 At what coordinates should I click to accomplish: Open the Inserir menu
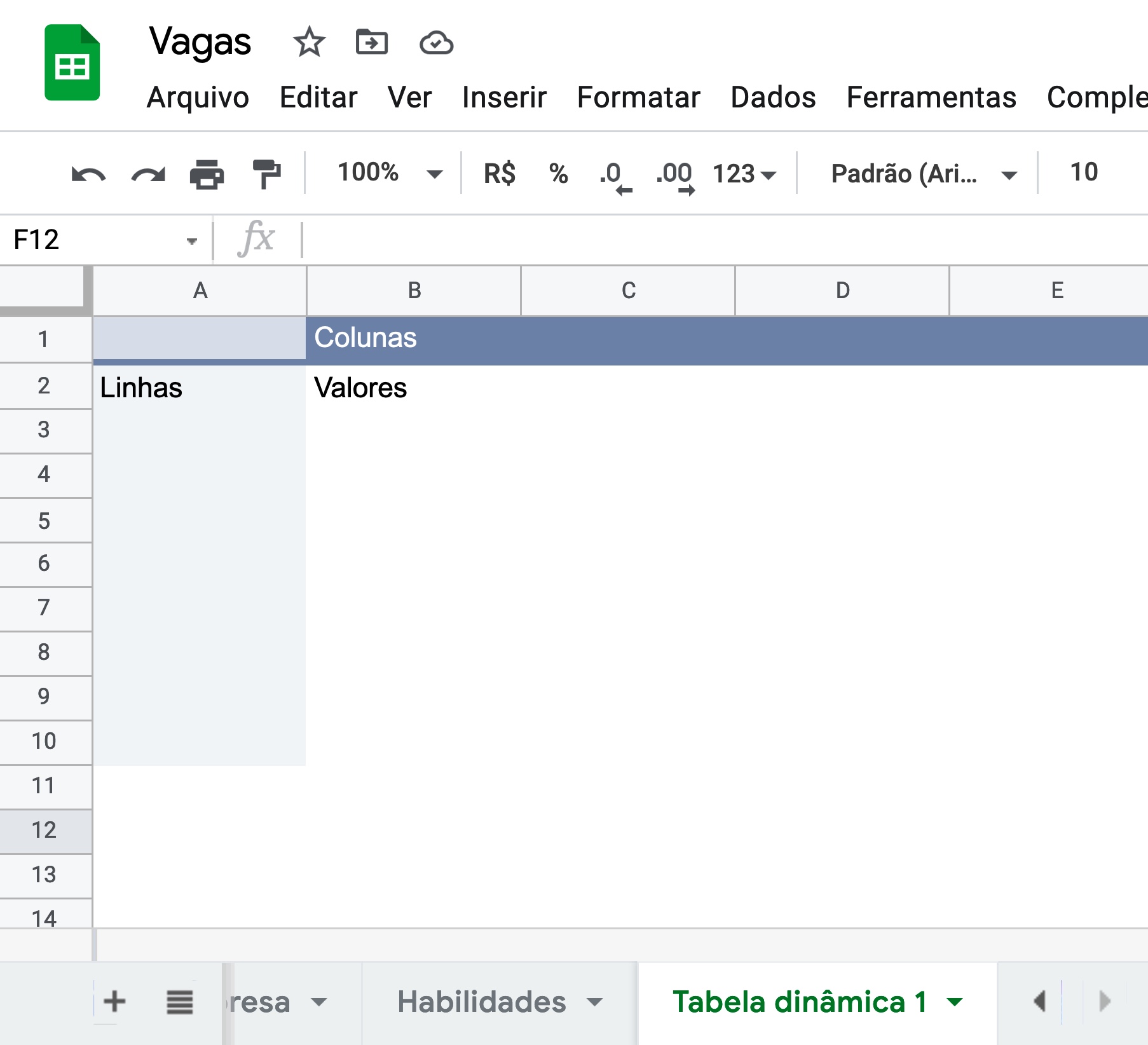point(504,98)
